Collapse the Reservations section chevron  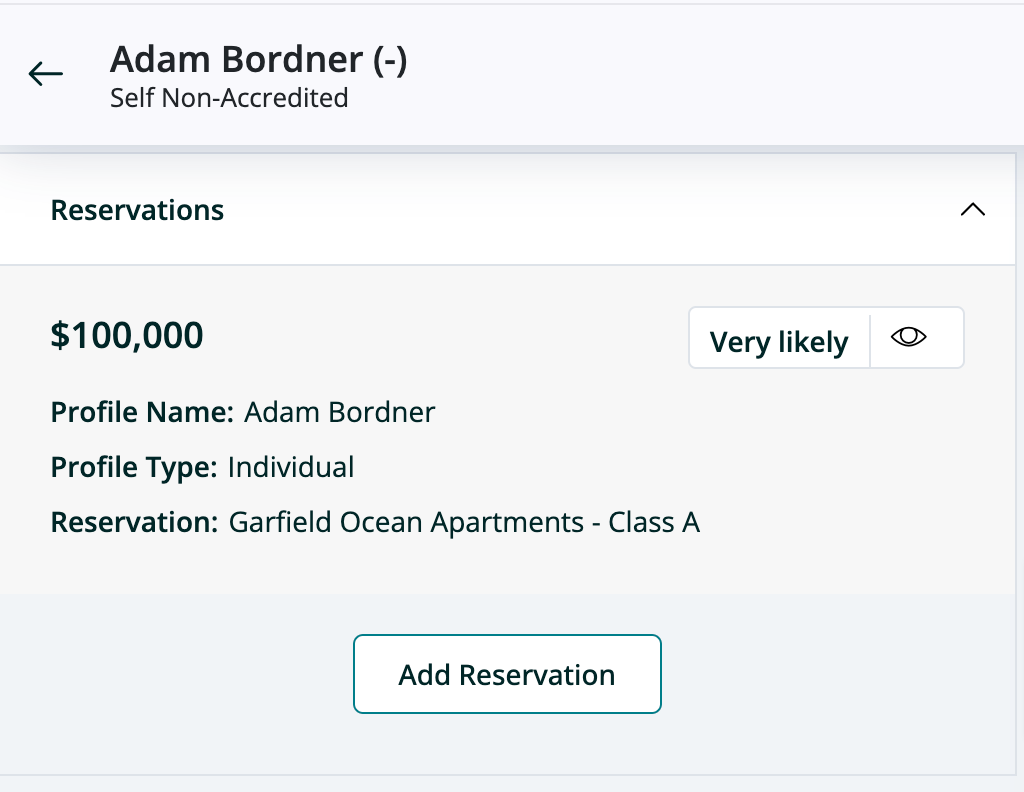972,210
